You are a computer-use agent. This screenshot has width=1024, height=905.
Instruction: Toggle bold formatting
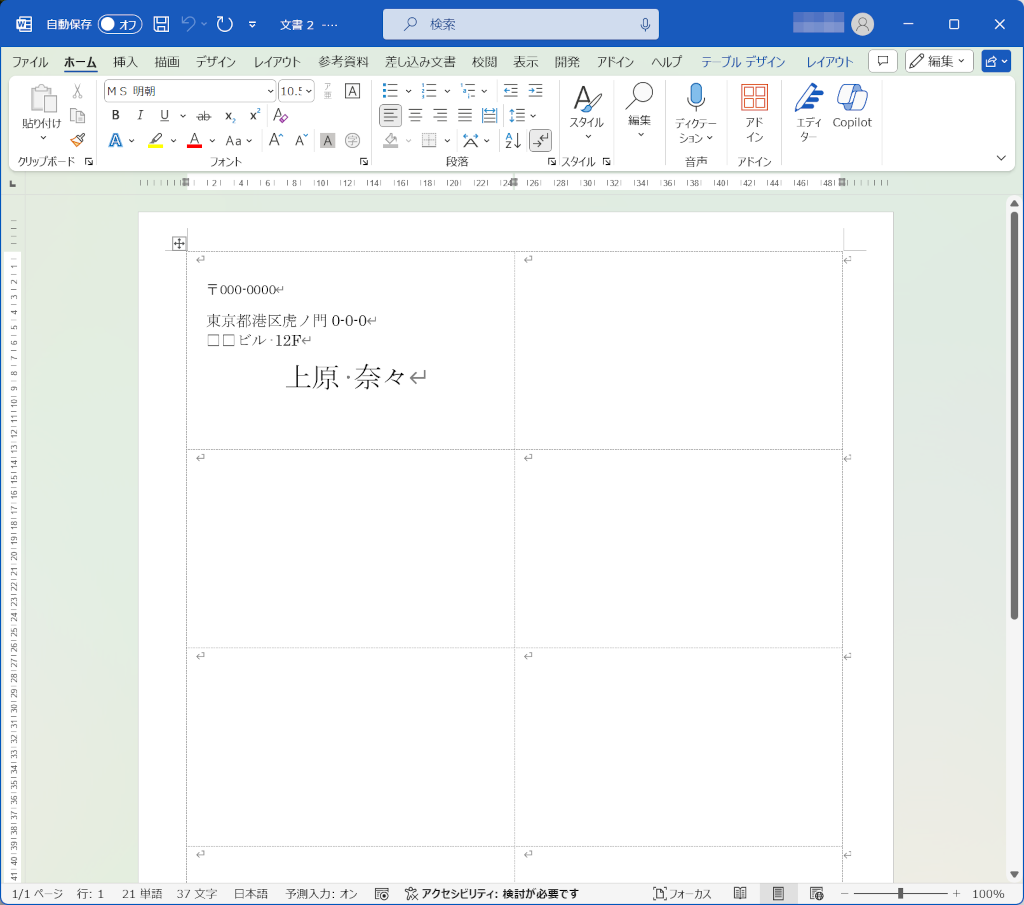tap(116, 116)
